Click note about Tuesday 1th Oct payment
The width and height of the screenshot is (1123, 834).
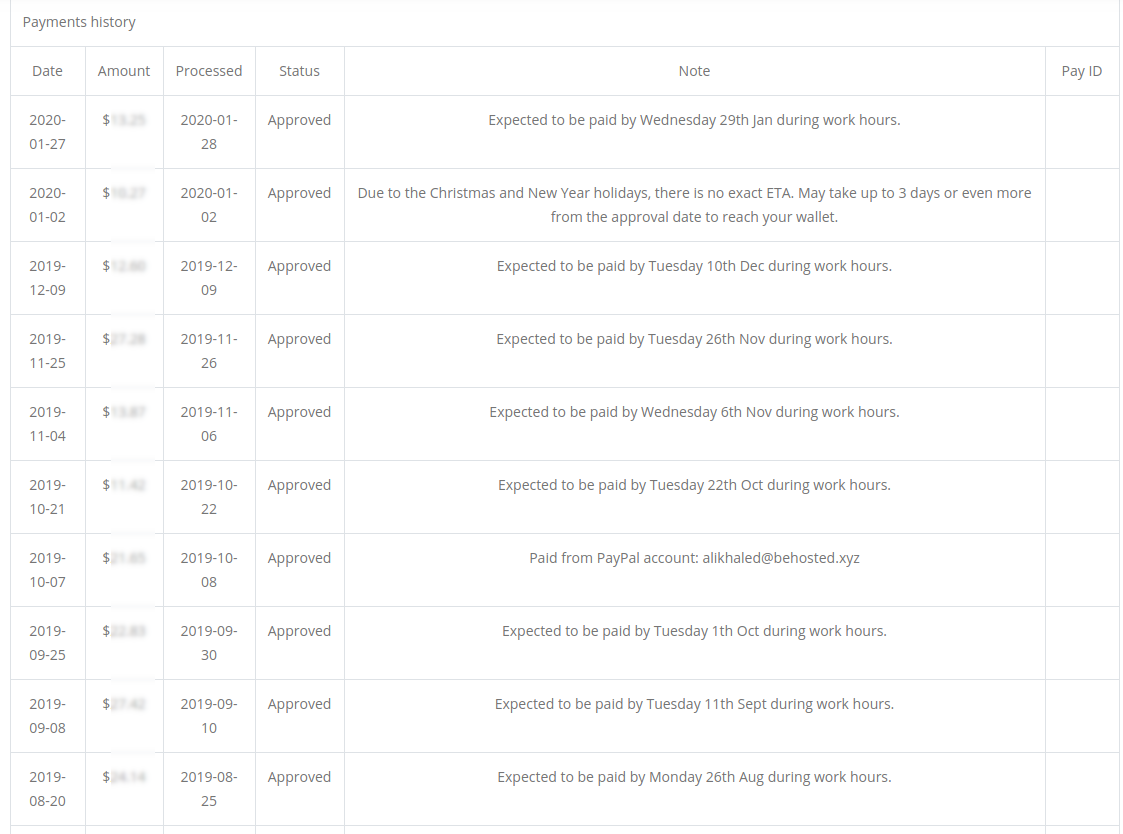(694, 631)
